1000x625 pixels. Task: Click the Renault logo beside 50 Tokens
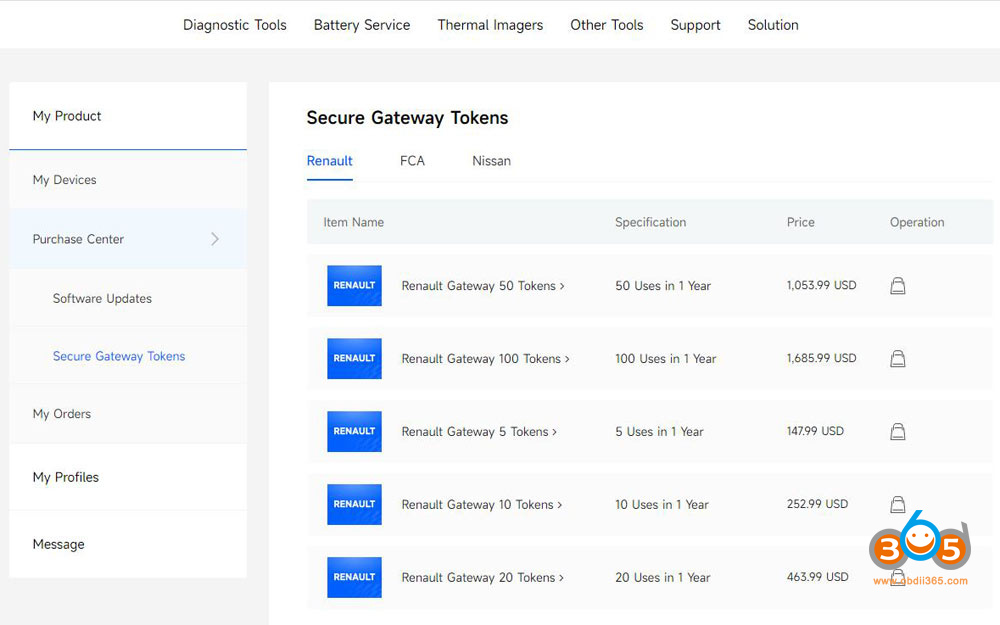coord(354,286)
